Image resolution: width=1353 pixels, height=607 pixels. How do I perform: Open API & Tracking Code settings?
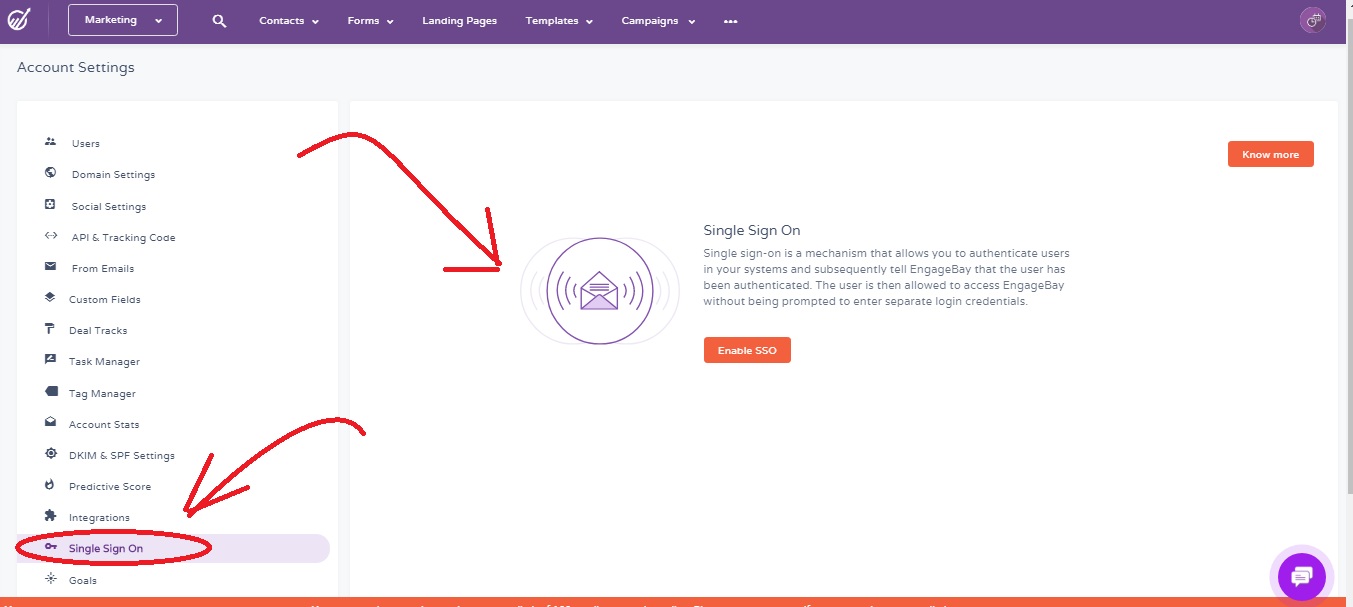[123, 237]
